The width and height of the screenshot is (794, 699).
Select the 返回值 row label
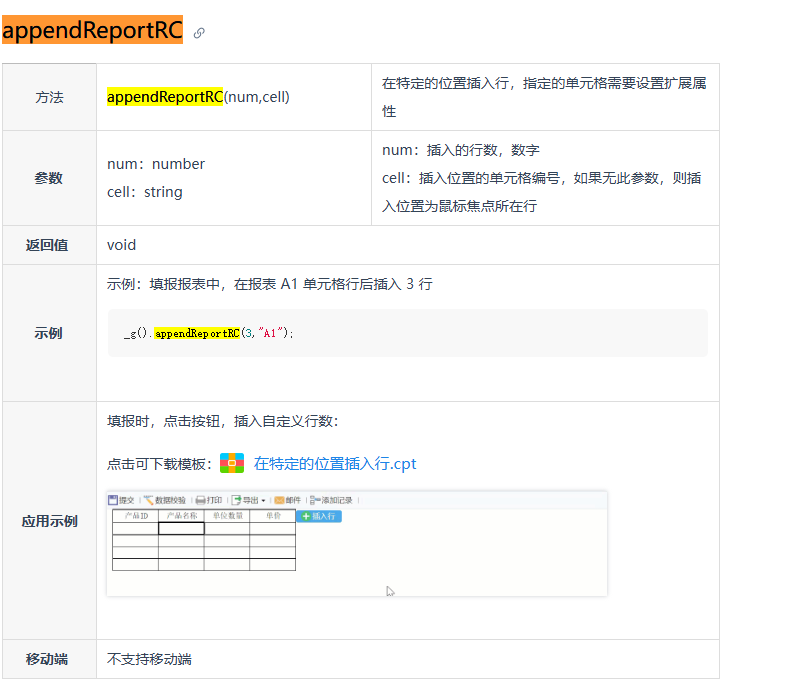pos(47,245)
